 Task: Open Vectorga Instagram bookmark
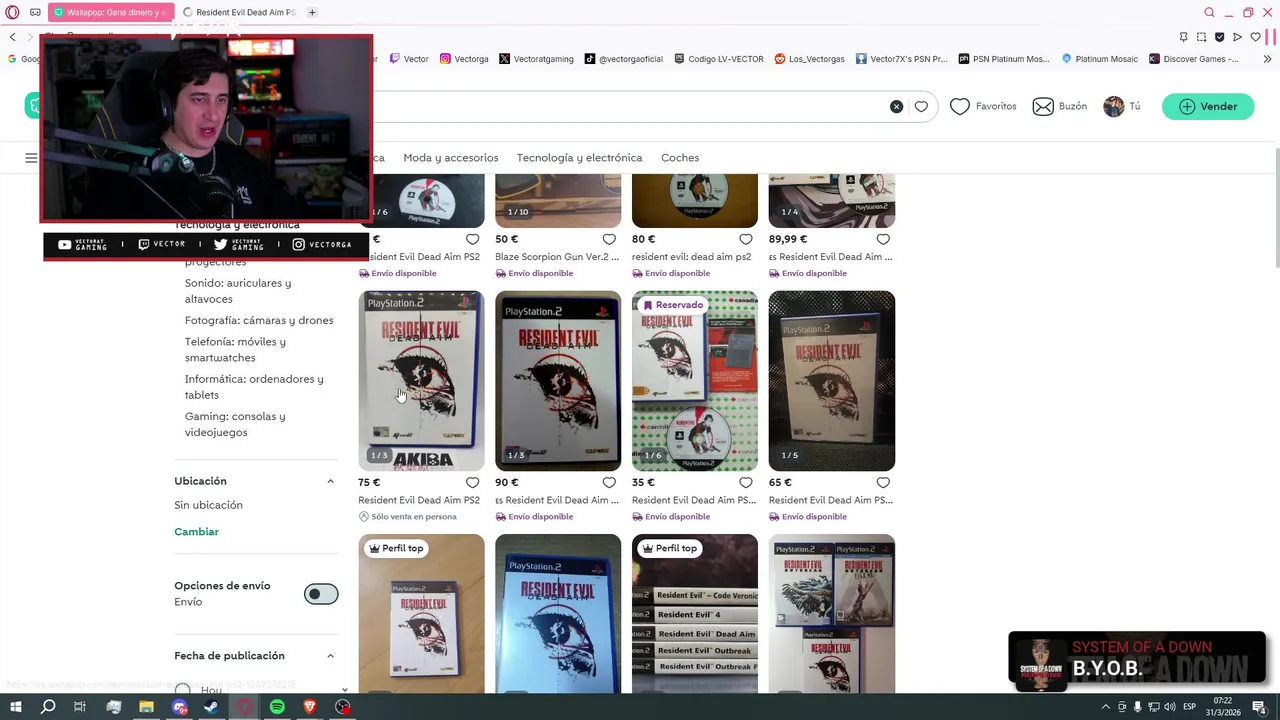465,59
